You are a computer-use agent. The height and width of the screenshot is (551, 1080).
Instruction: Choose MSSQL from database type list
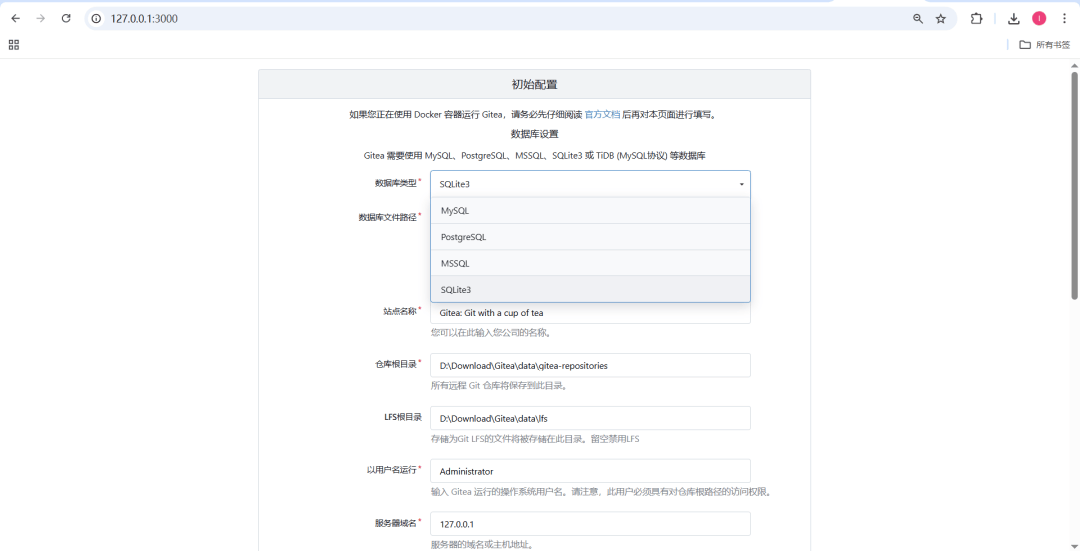coord(590,263)
